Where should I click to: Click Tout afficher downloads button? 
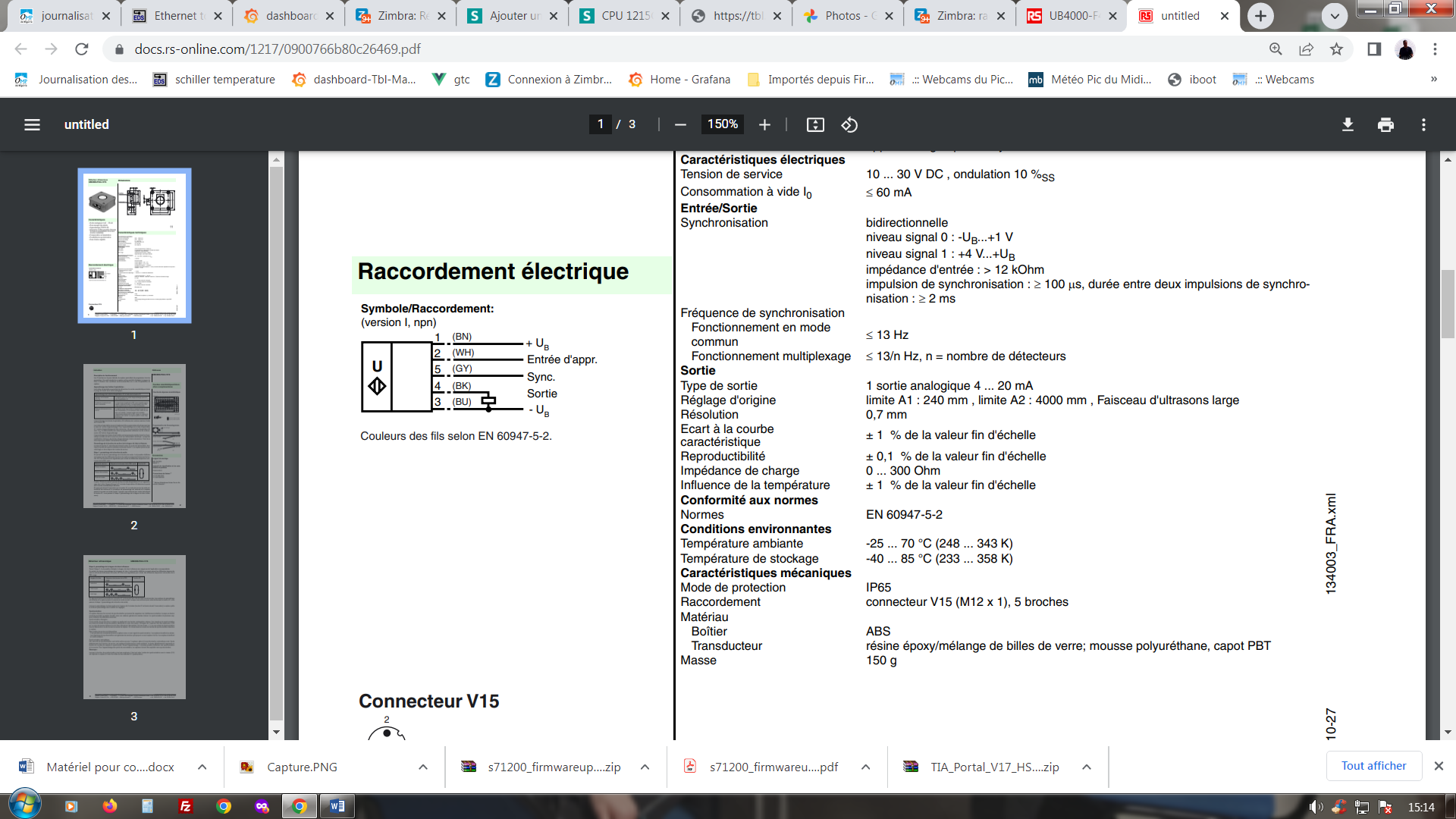coord(1373,766)
